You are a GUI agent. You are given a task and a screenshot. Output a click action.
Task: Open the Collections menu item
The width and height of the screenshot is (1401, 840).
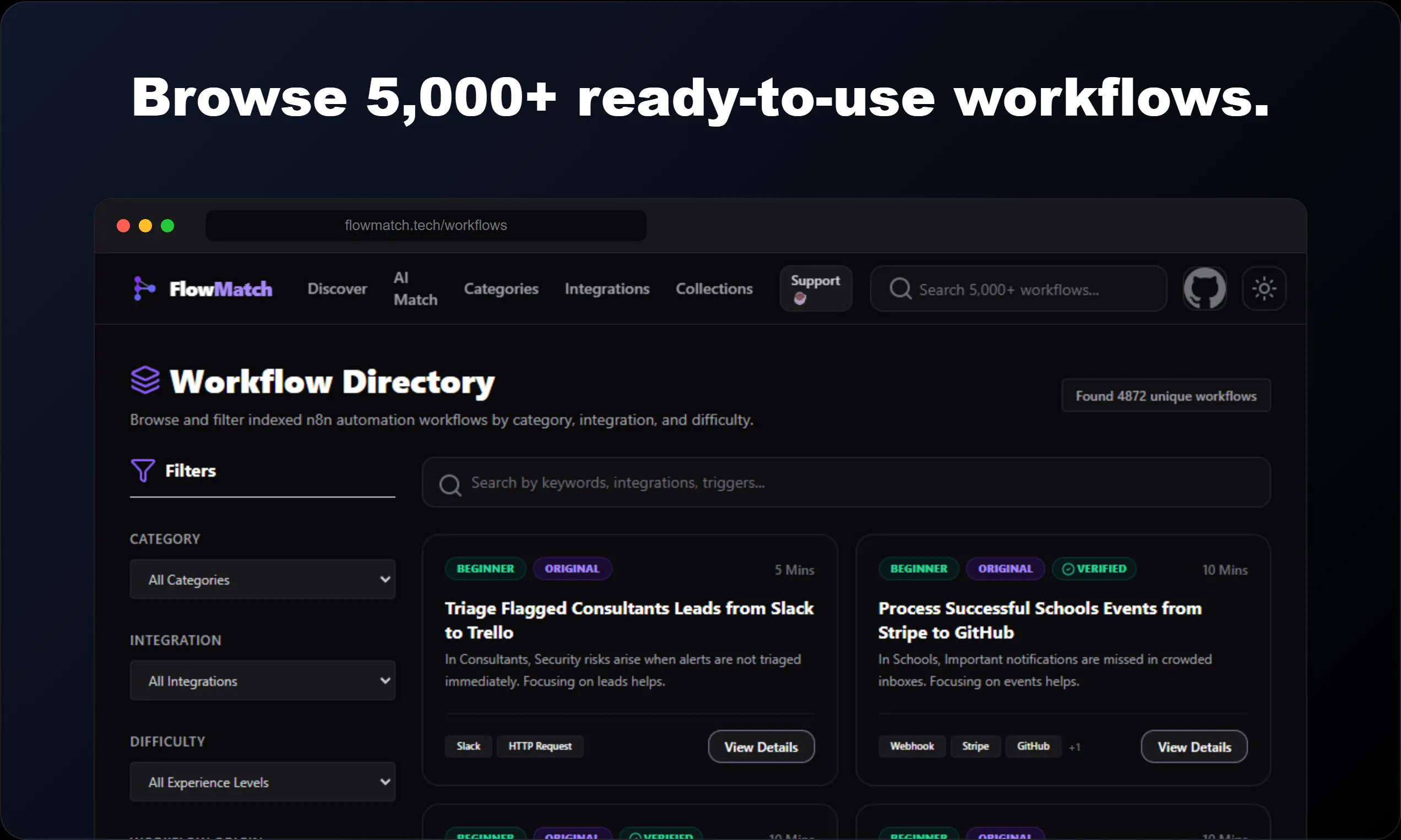pyautogui.click(x=714, y=288)
